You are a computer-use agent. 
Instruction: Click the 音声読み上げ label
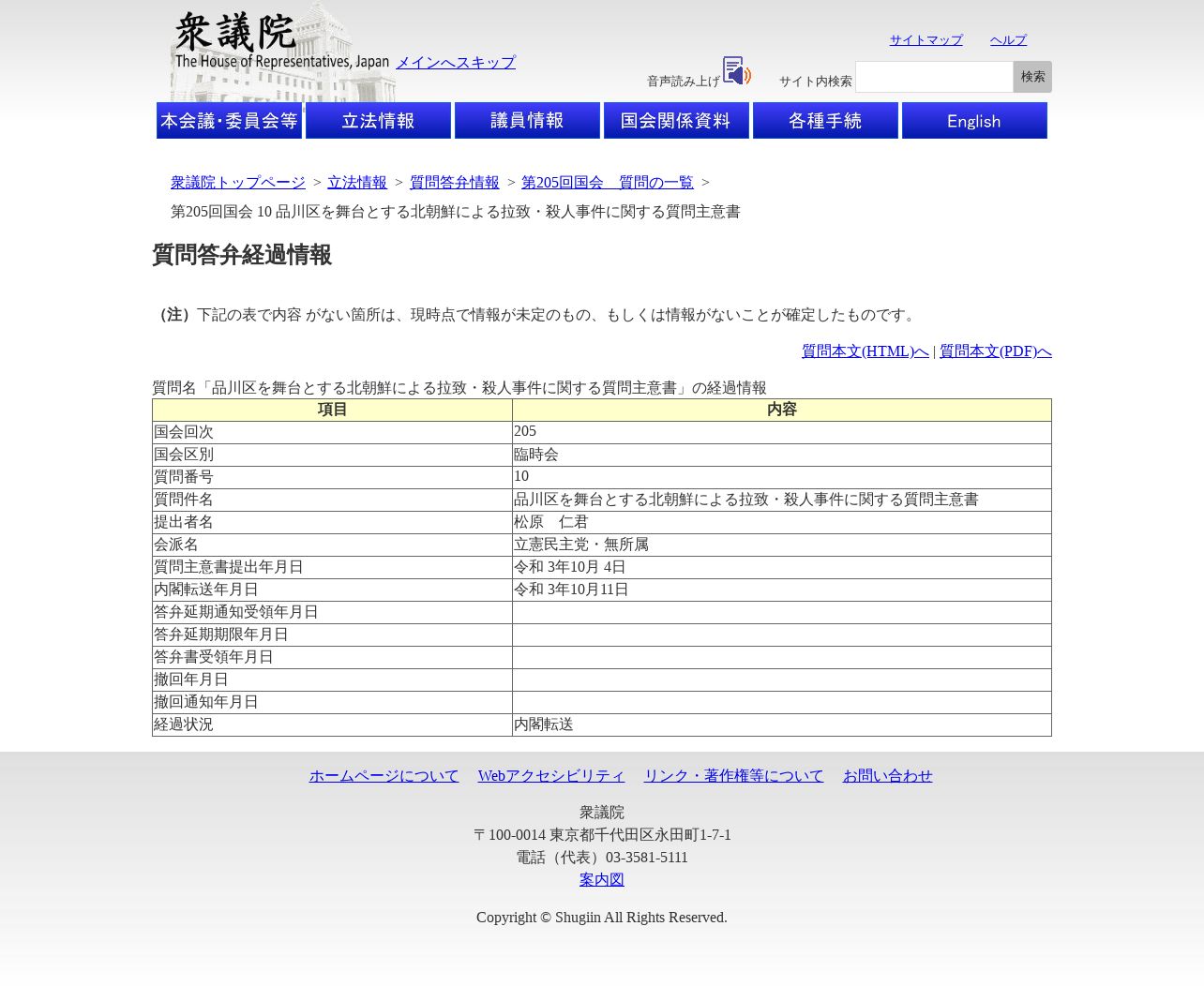coord(684,82)
